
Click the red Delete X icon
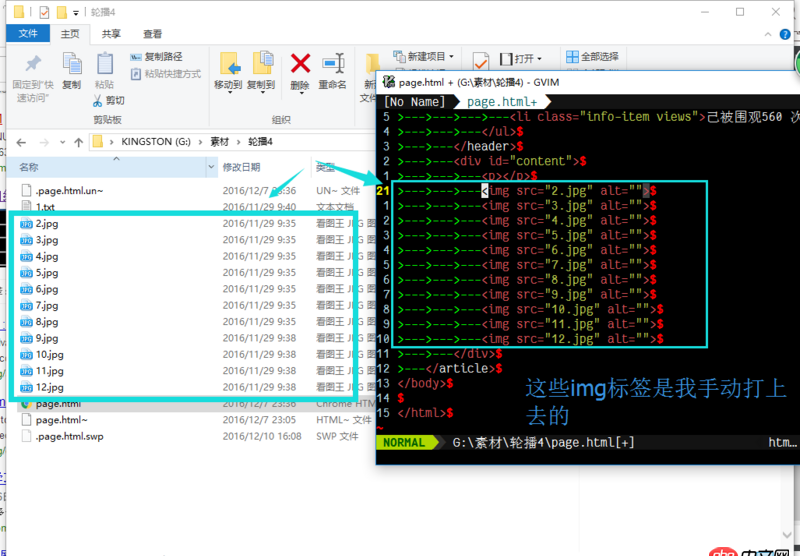pyautogui.click(x=301, y=64)
